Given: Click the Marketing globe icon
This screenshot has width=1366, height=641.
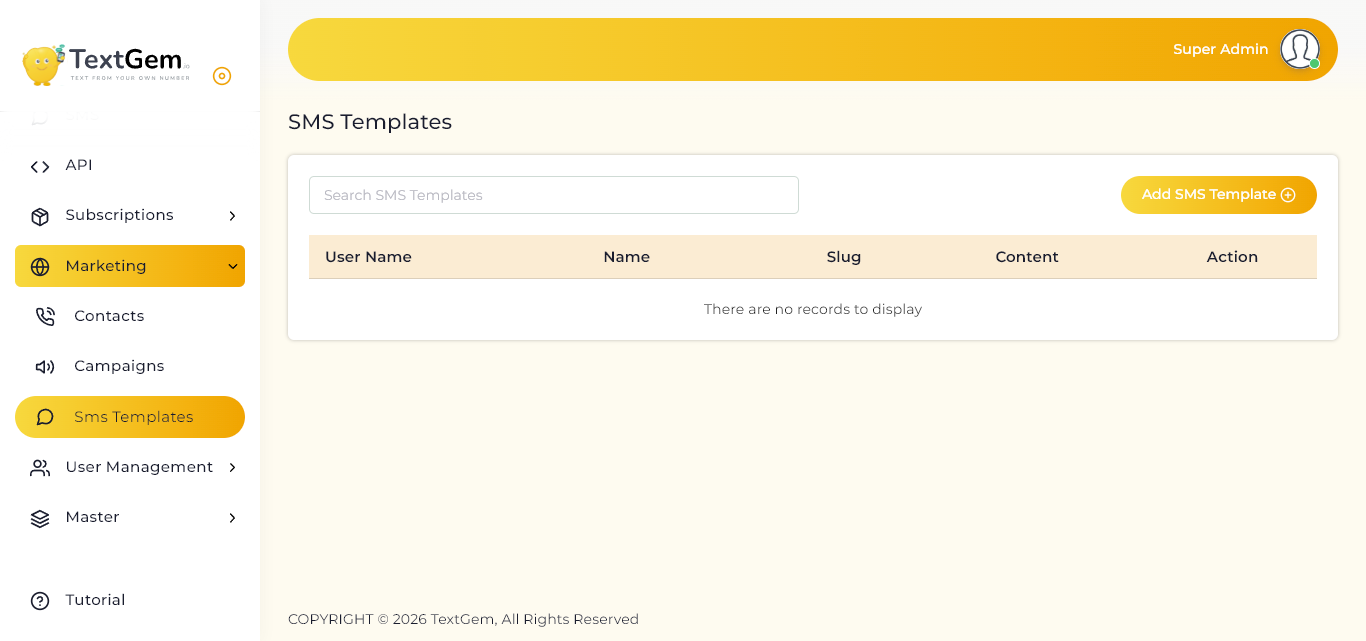Looking at the screenshot, I should point(40,267).
